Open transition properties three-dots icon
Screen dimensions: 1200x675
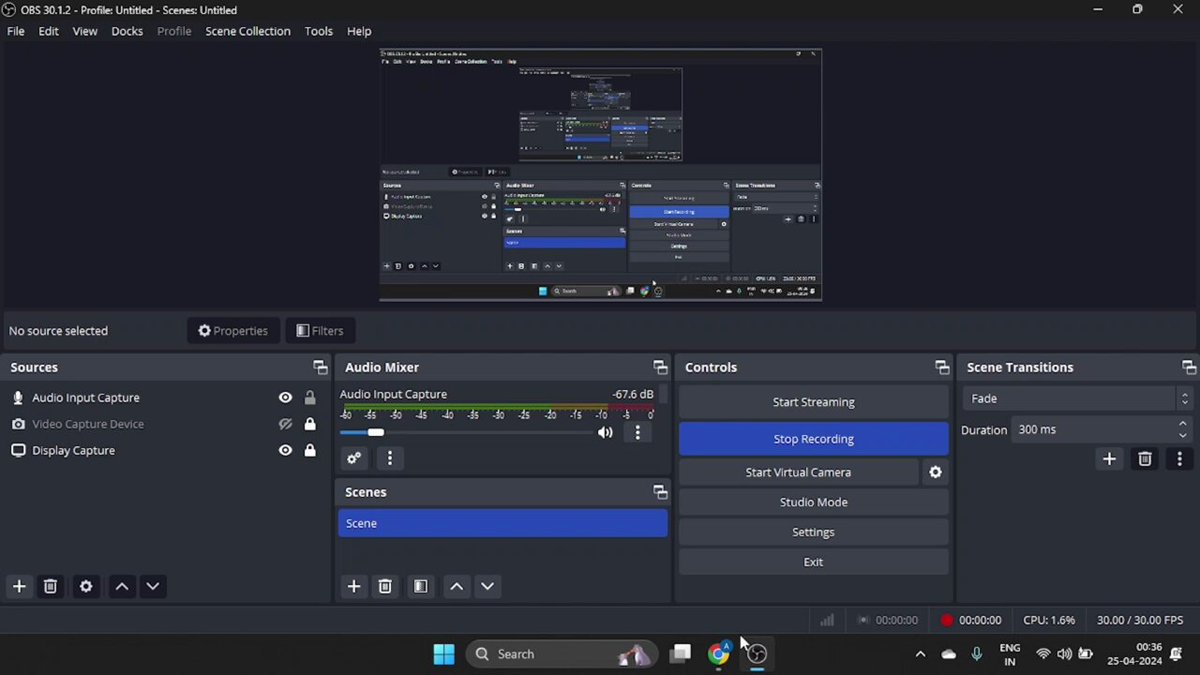pyautogui.click(x=1180, y=459)
